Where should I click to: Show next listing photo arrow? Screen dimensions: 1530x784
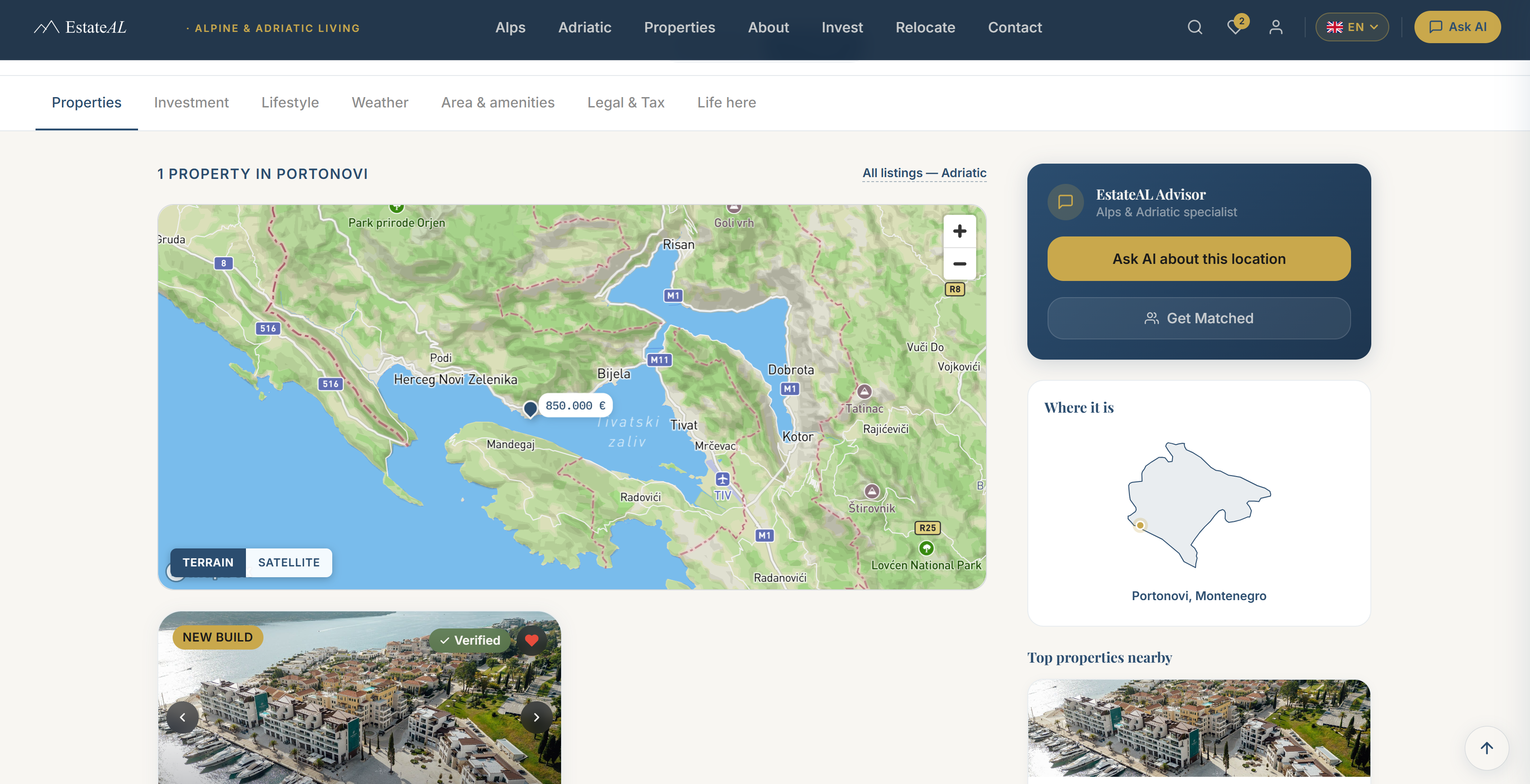536,717
